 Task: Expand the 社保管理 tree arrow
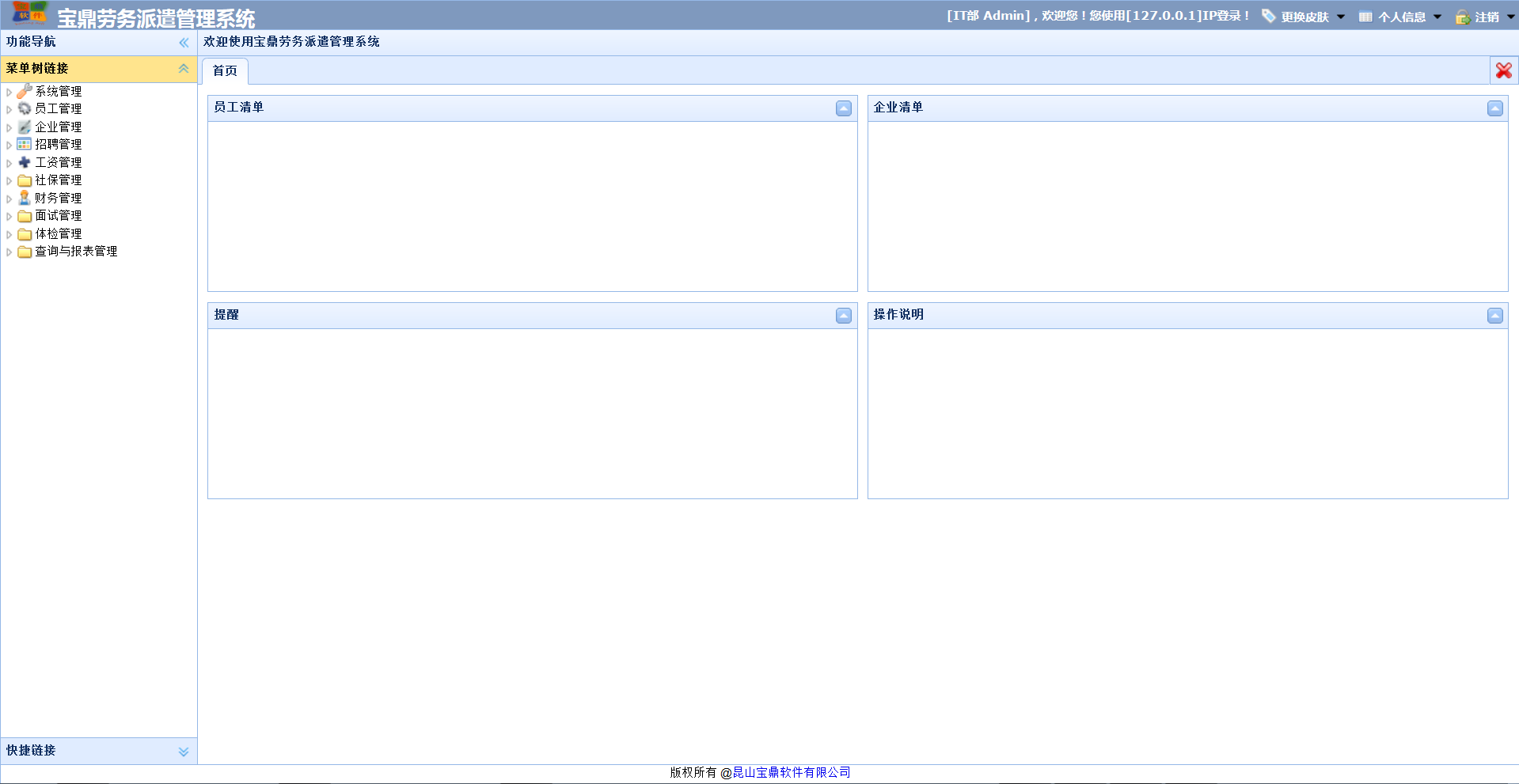tap(9, 181)
